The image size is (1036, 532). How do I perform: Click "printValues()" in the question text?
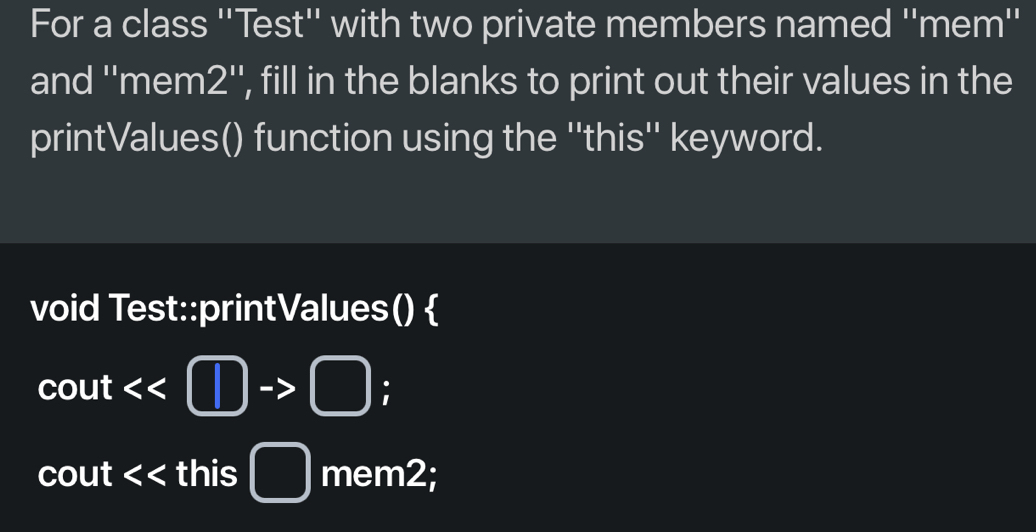(x=137, y=139)
